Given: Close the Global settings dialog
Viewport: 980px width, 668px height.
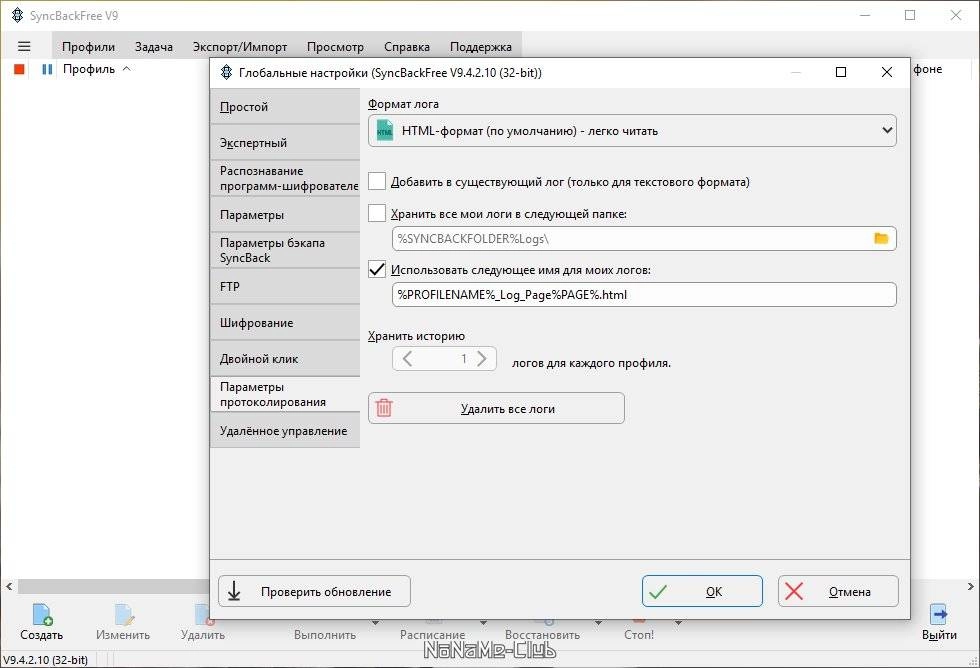Looking at the screenshot, I should 886,72.
